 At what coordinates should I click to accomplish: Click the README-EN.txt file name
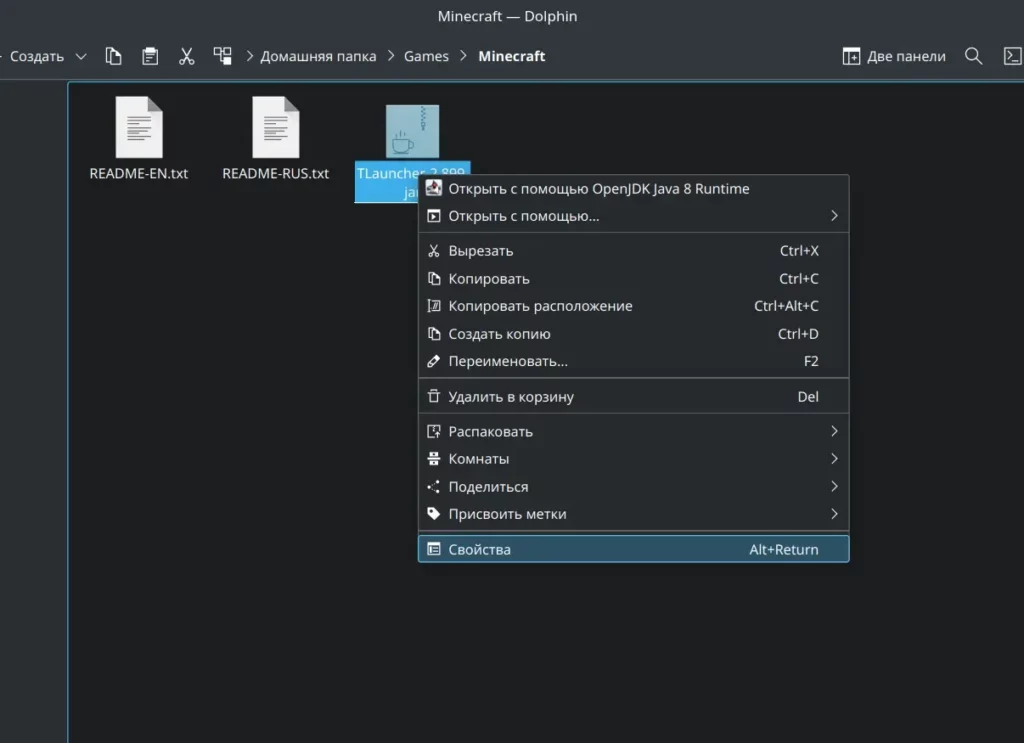pyautogui.click(x=138, y=174)
